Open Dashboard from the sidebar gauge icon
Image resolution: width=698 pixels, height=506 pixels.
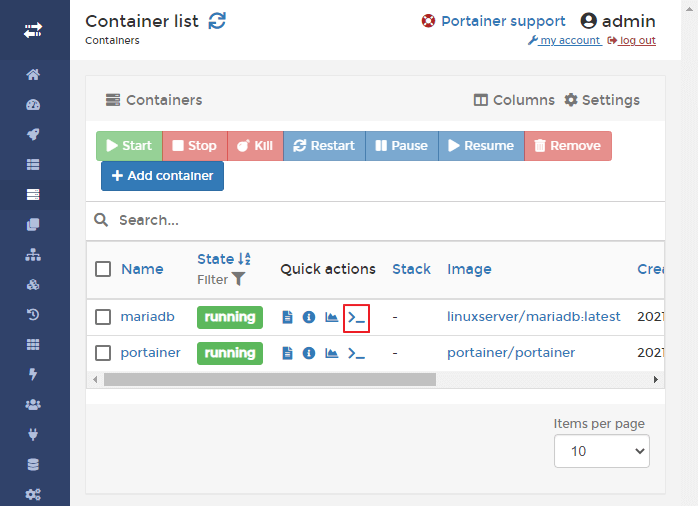click(x=33, y=105)
